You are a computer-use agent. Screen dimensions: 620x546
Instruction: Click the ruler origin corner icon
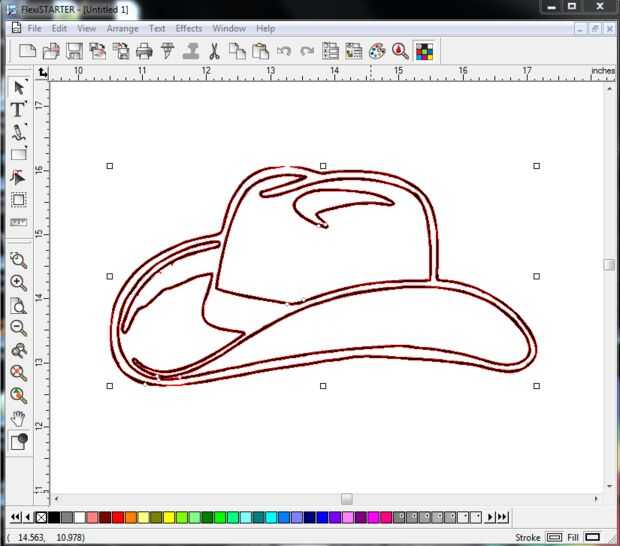(42, 73)
